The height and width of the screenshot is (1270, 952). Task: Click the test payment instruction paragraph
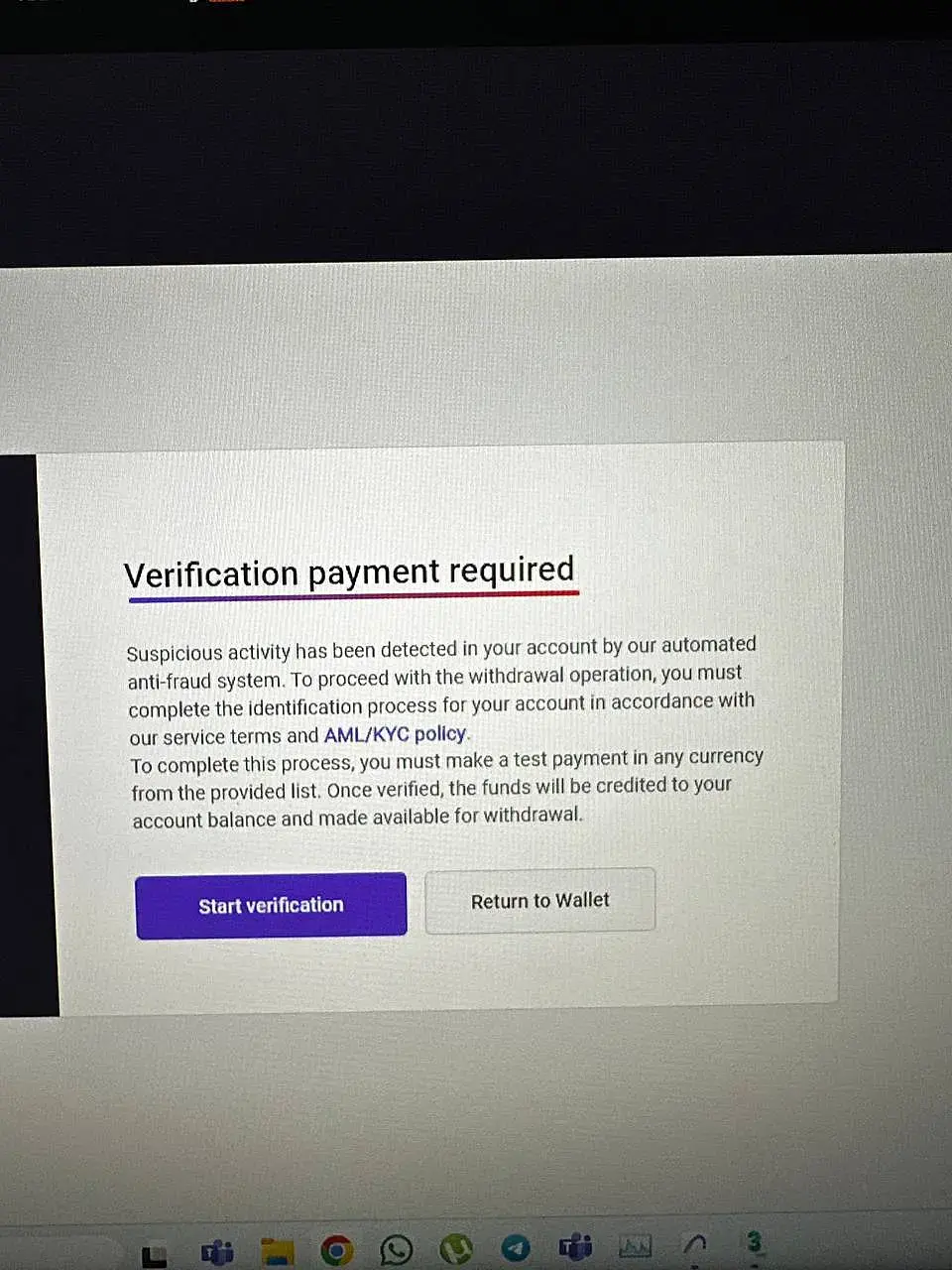pyautogui.click(x=447, y=788)
